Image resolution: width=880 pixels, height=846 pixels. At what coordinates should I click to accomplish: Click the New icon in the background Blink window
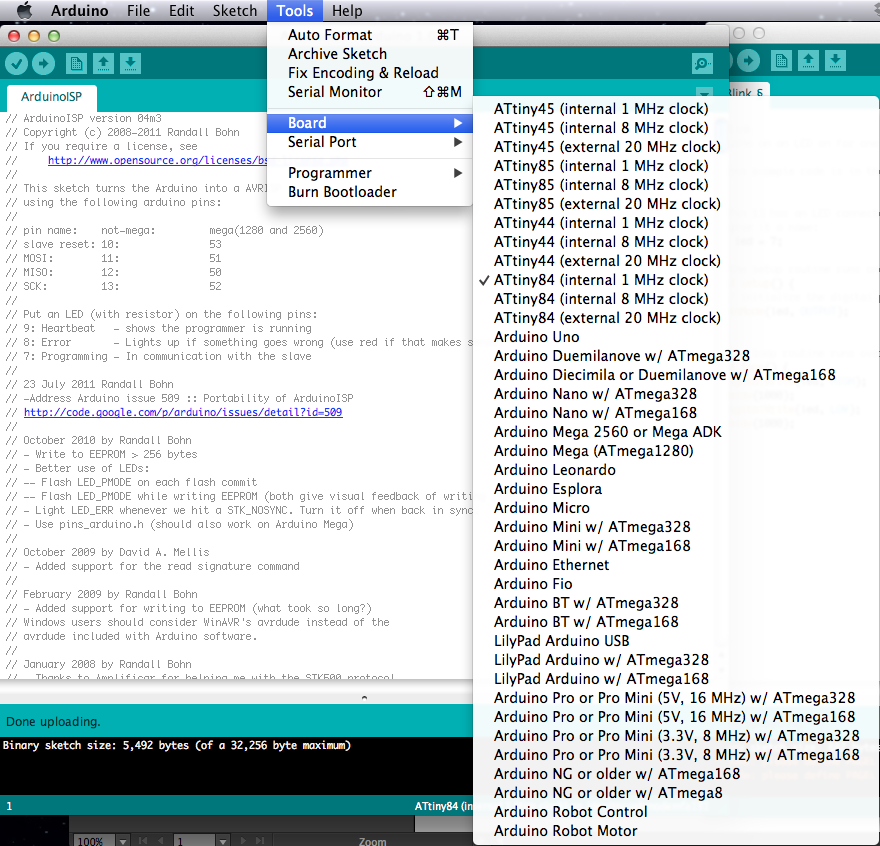781,61
